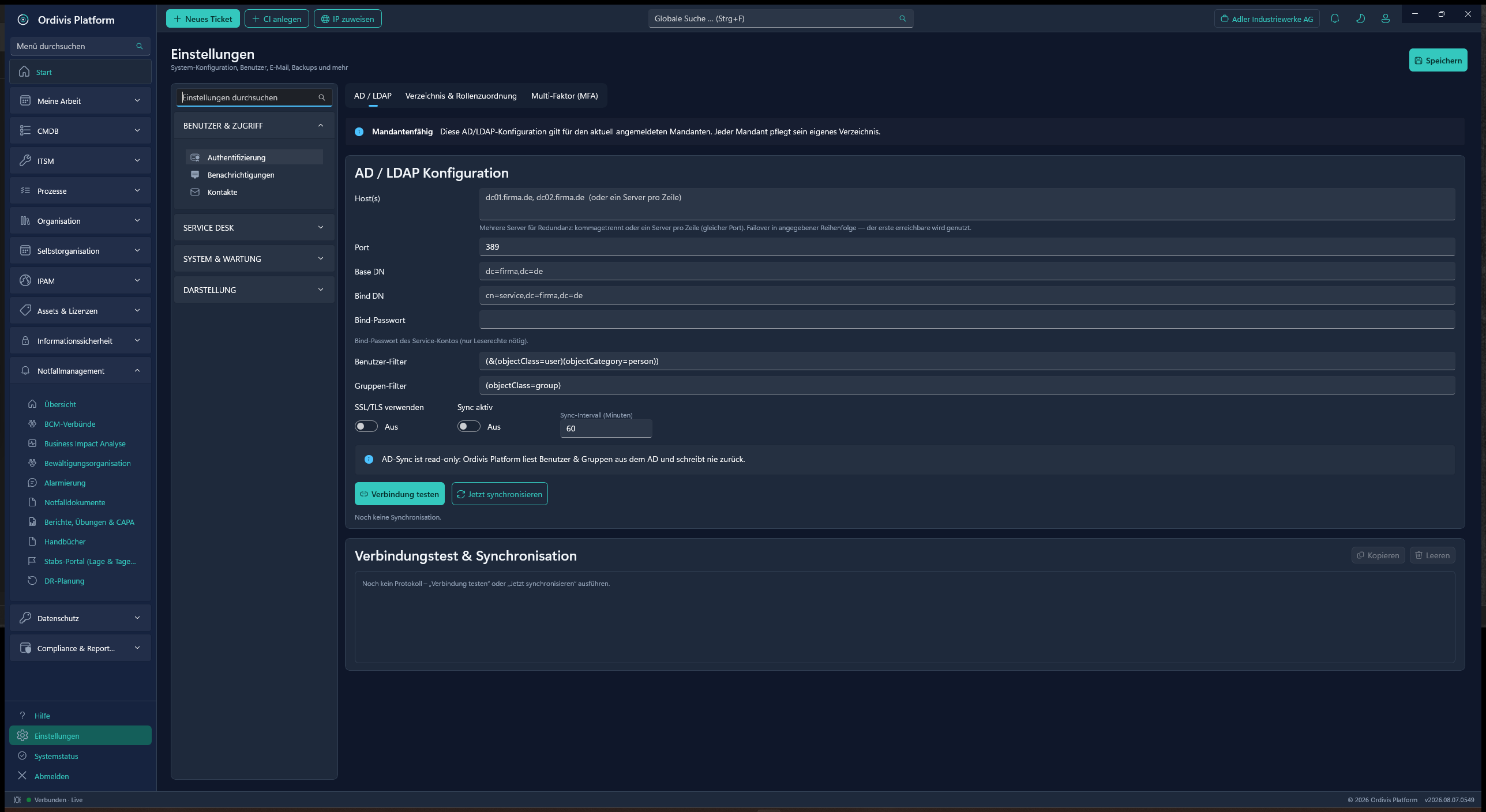This screenshot has width=1486, height=812.
Task: Open the BCM-Verbünde menu item
Action: click(70, 424)
